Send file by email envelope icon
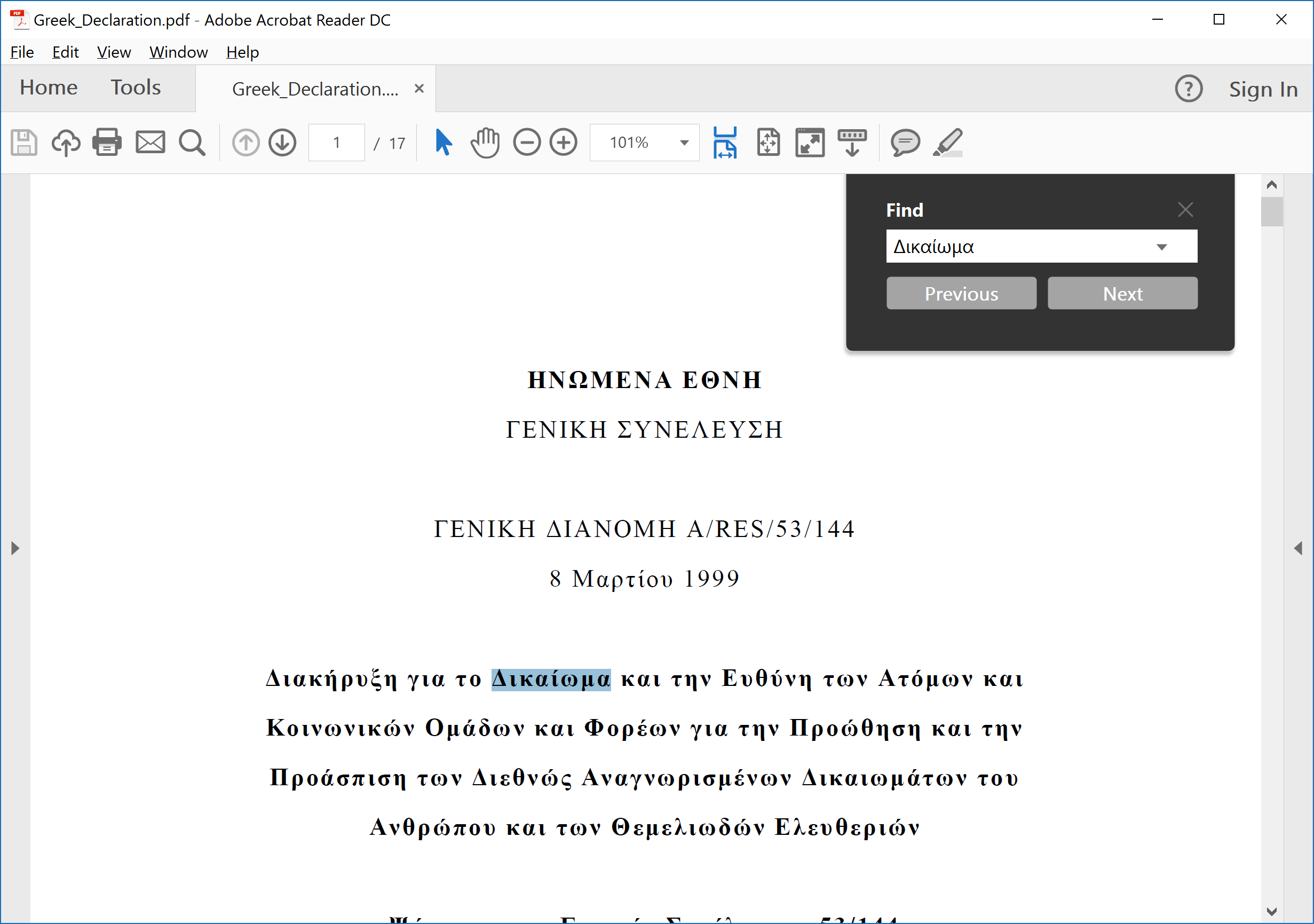This screenshot has width=1314, height=924. tap(150, 143)
